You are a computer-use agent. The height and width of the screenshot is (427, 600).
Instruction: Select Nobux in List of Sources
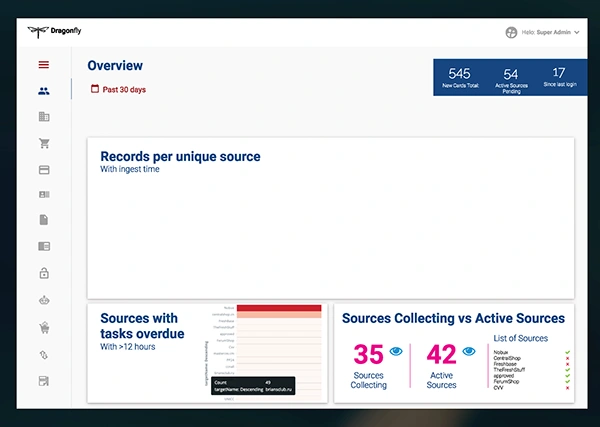[501, 352]
